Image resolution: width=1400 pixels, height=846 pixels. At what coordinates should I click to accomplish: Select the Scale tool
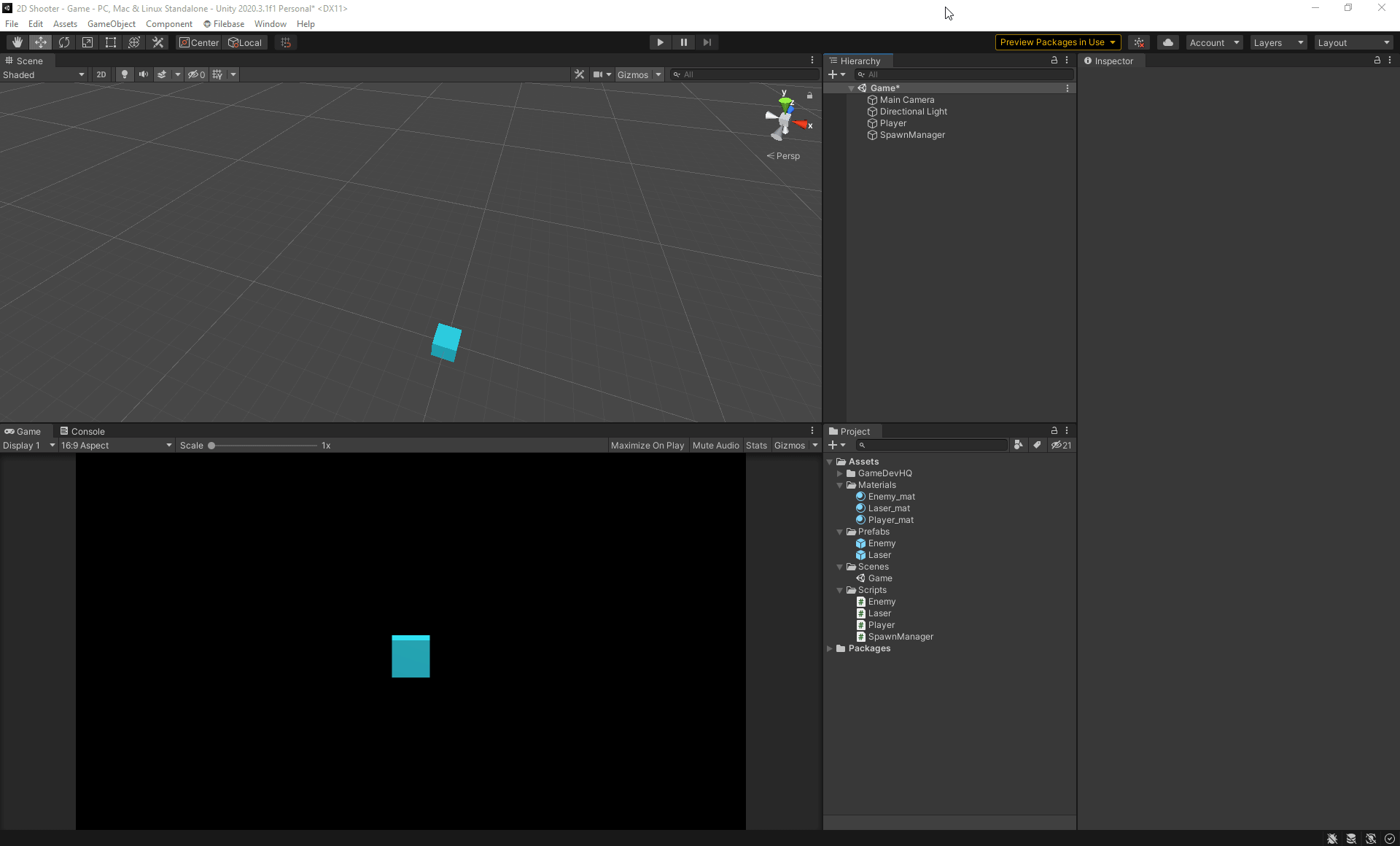[x=87, y=42]
